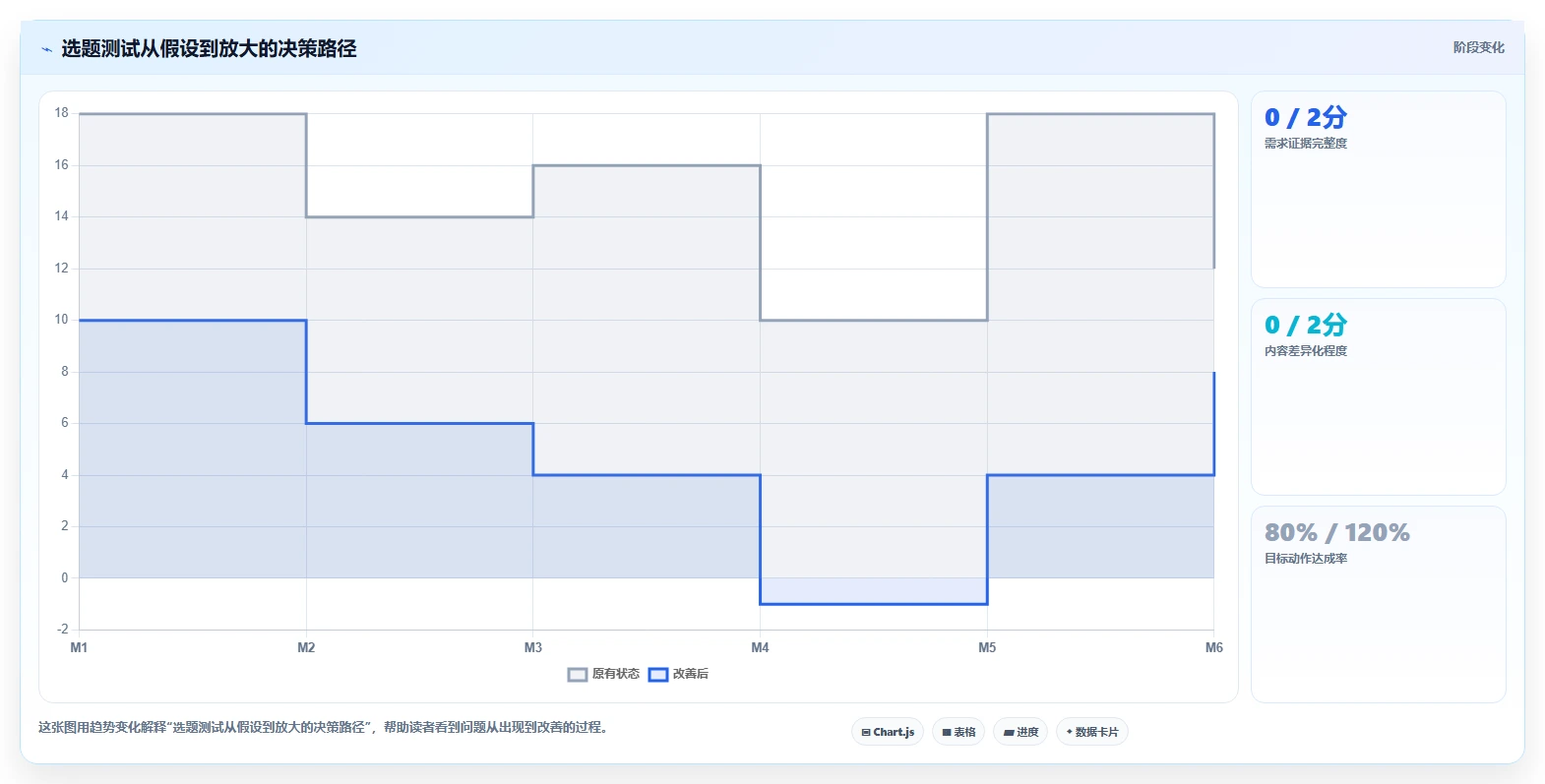
Task: Open the 需求证据完整度 score card
Action: [x=1378, y=190]
